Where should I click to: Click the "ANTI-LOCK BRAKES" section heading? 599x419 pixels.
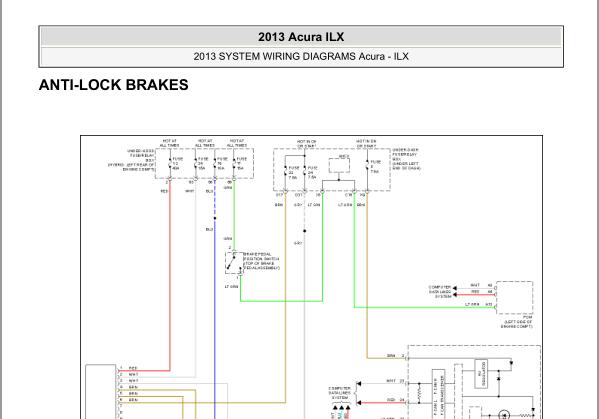(113, 85)
